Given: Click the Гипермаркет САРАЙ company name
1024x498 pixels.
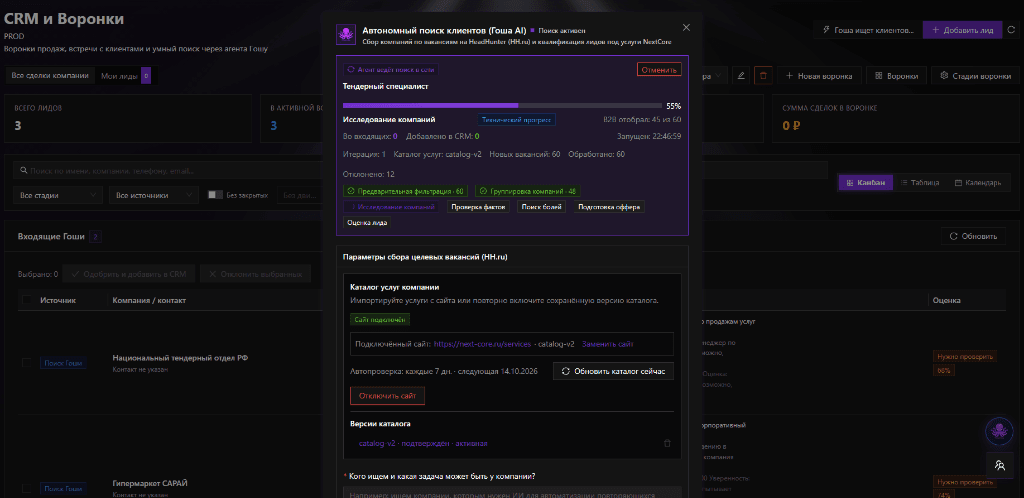Looking at the screenshot, I should click(x=151, y=483).
